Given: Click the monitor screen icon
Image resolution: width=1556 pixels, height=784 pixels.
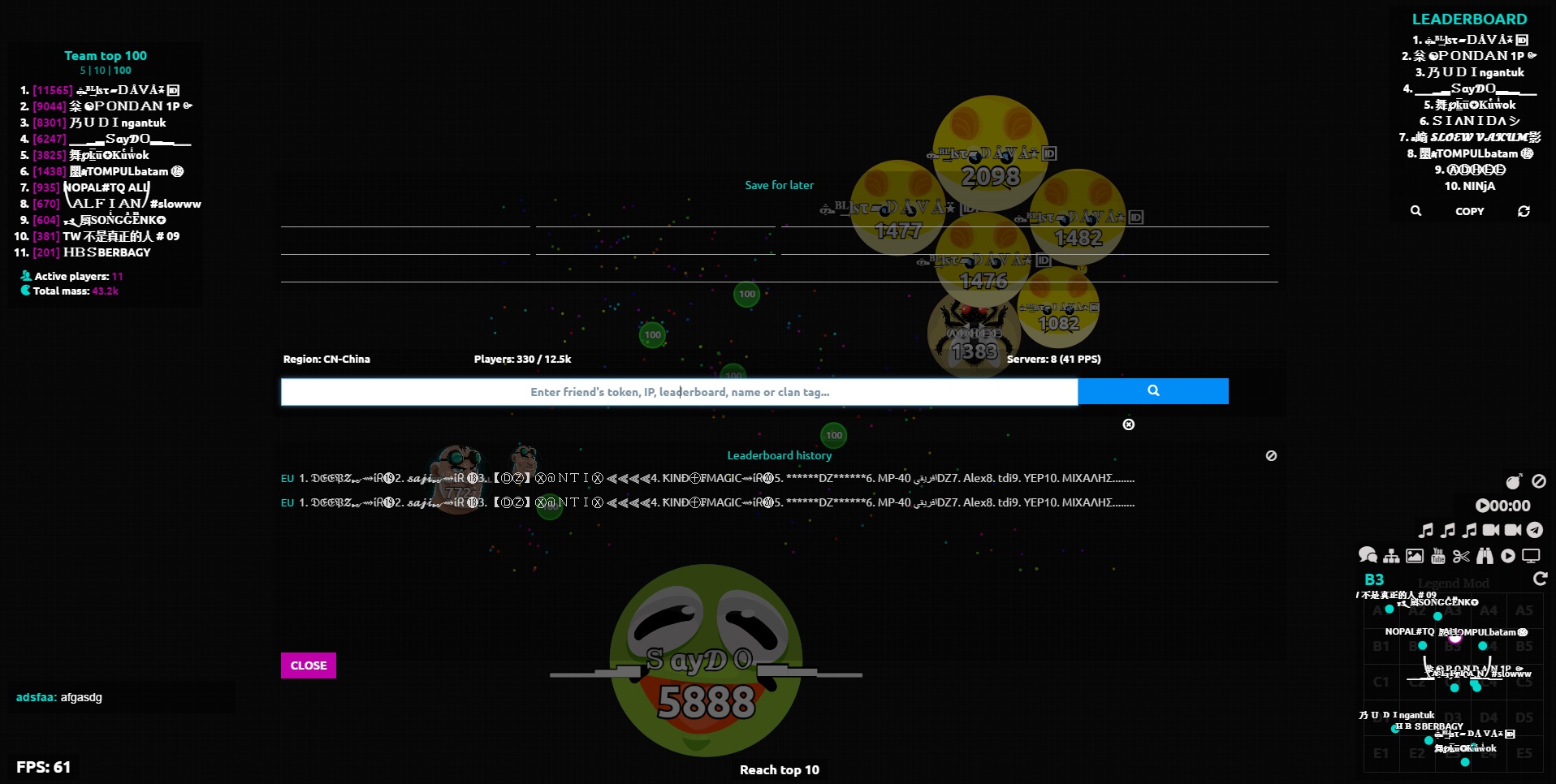Looking at the screenshot, I should [1531, 556].
